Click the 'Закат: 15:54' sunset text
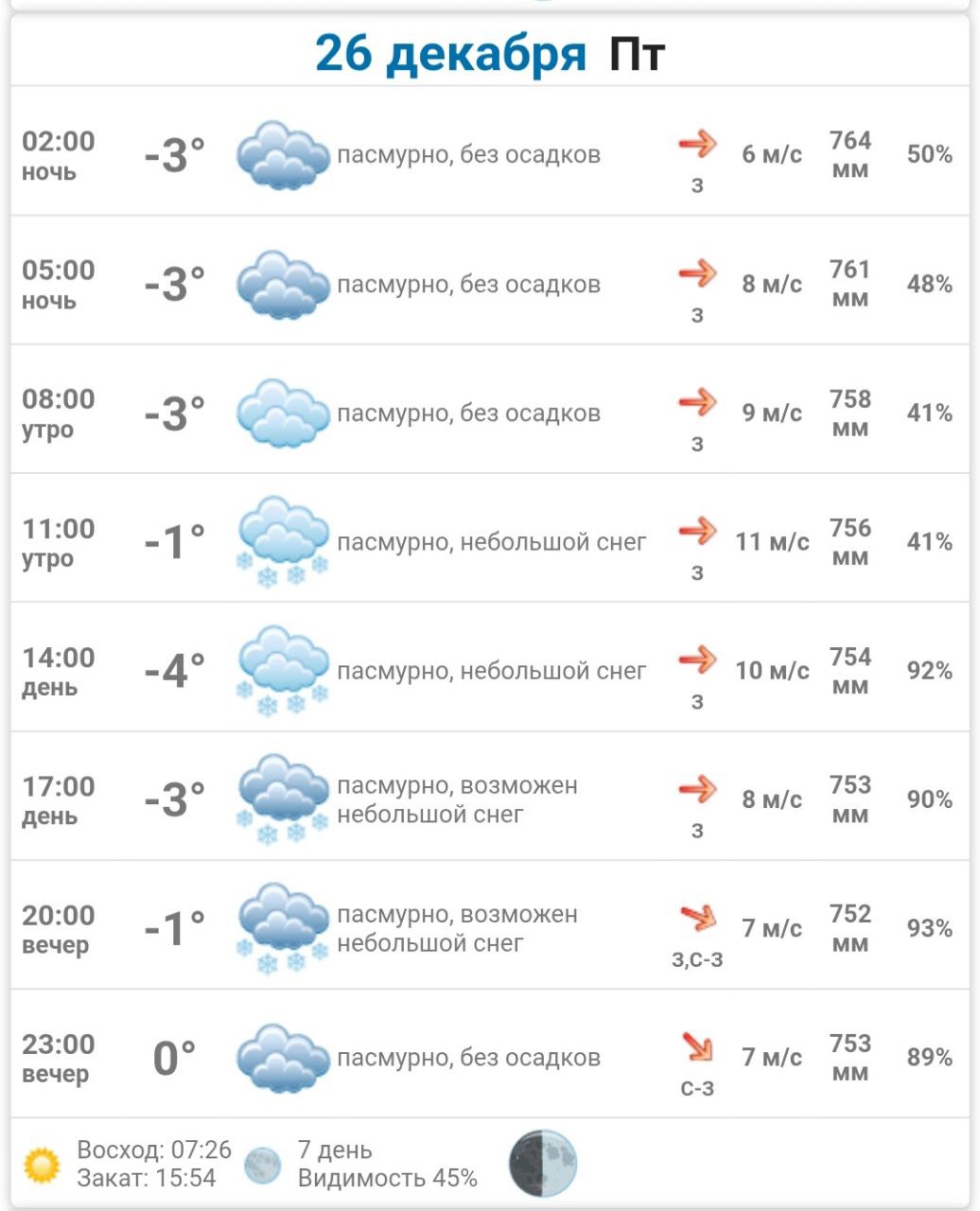This screenshot has width=980, height=1211. pyautogui.click(x=147, y=1178)
